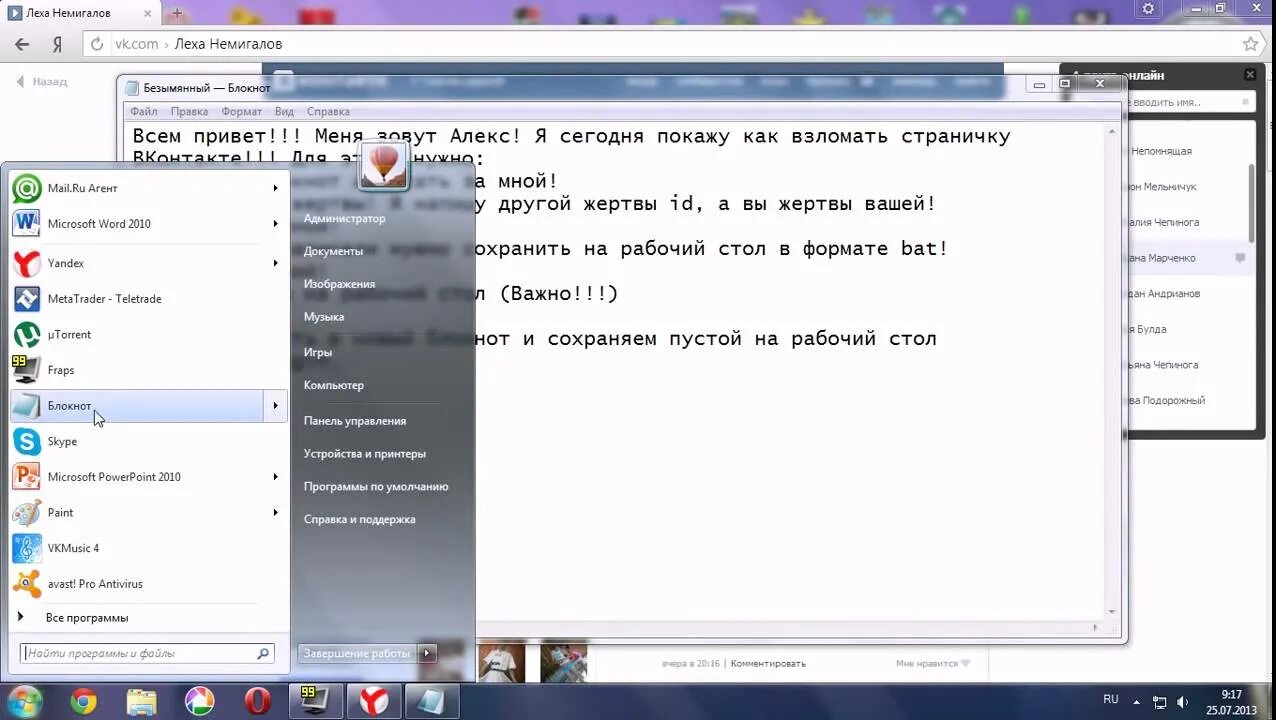The height and width of the screenshot is (720, 1276).
Task: Open Изображения from Start menu
Action: click(339, 284)
